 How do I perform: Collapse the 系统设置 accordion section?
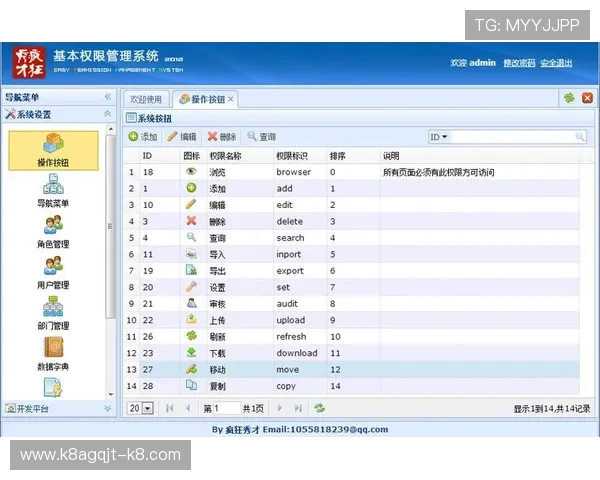[108, 114]
